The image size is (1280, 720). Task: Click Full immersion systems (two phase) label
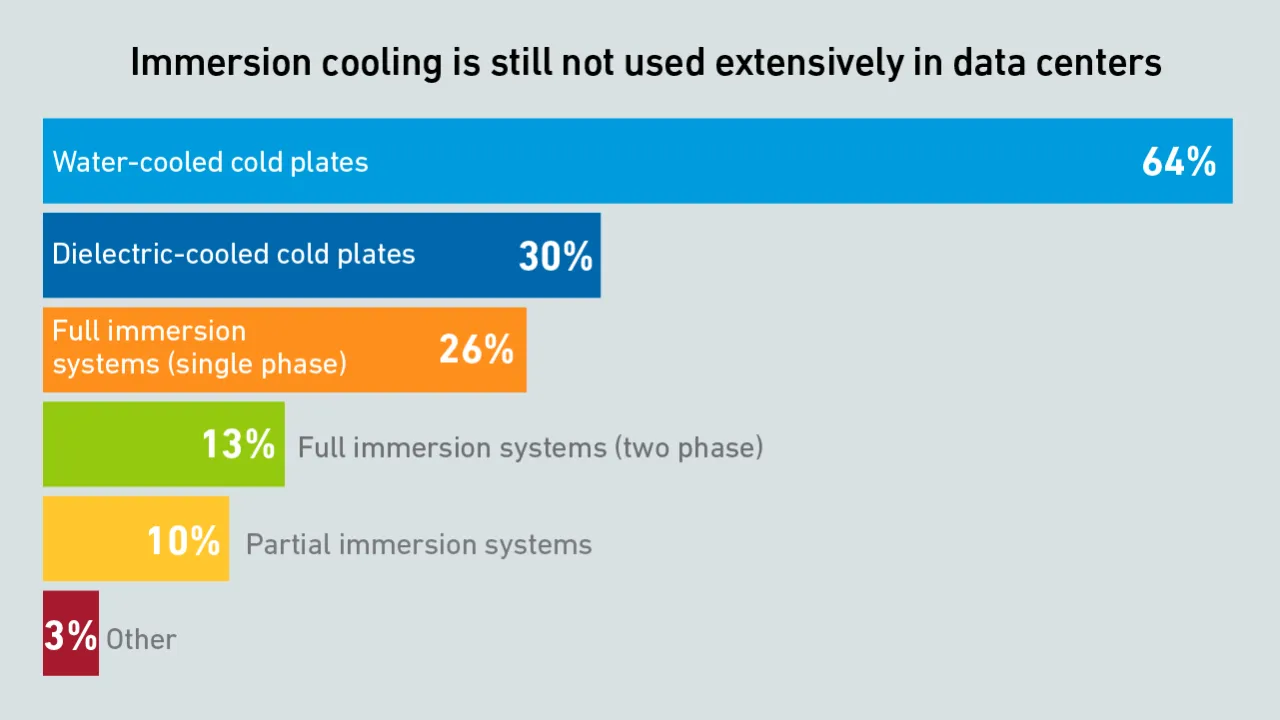pos(530,447)
